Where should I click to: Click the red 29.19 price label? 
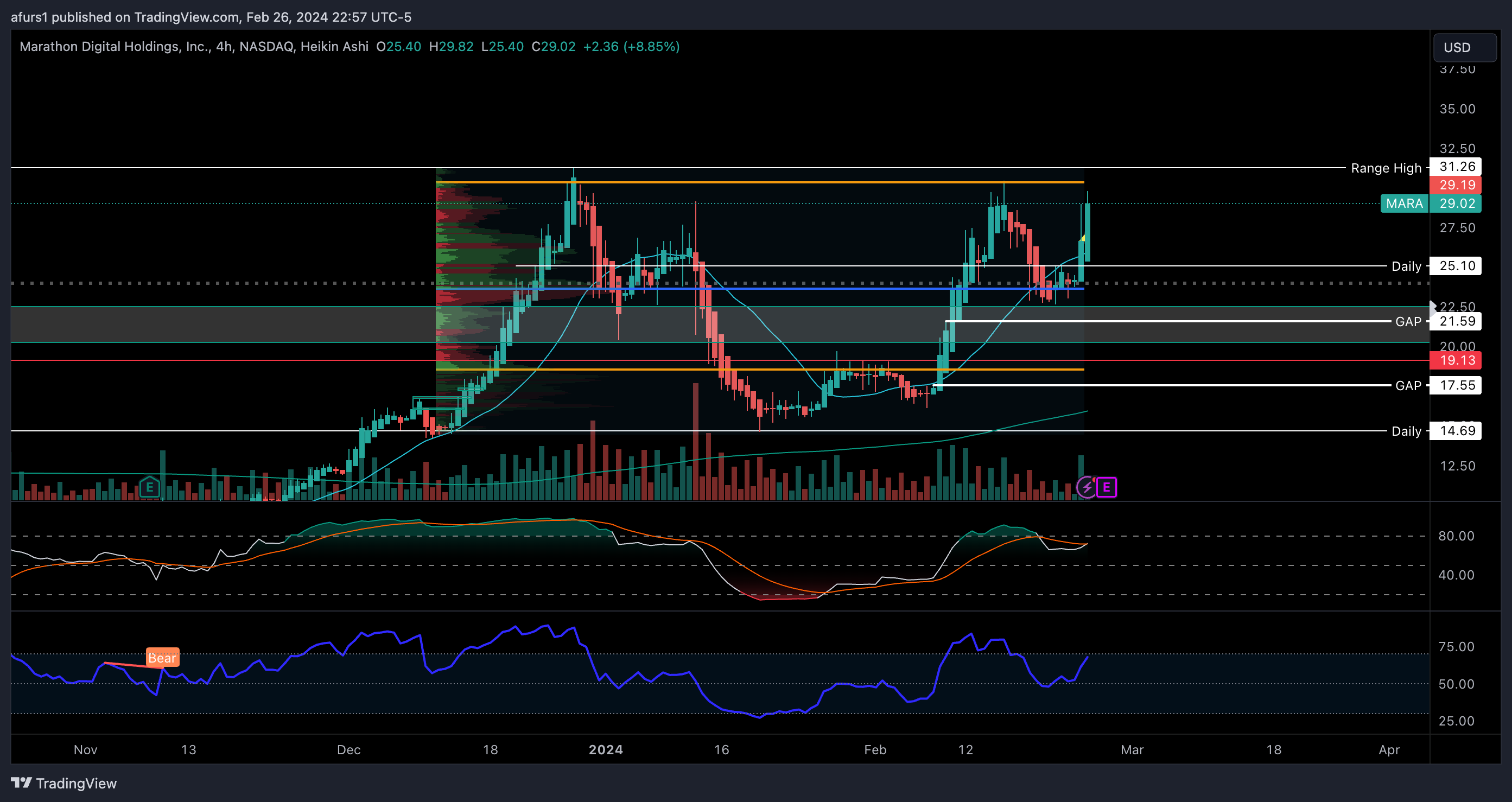[1456, 185]
